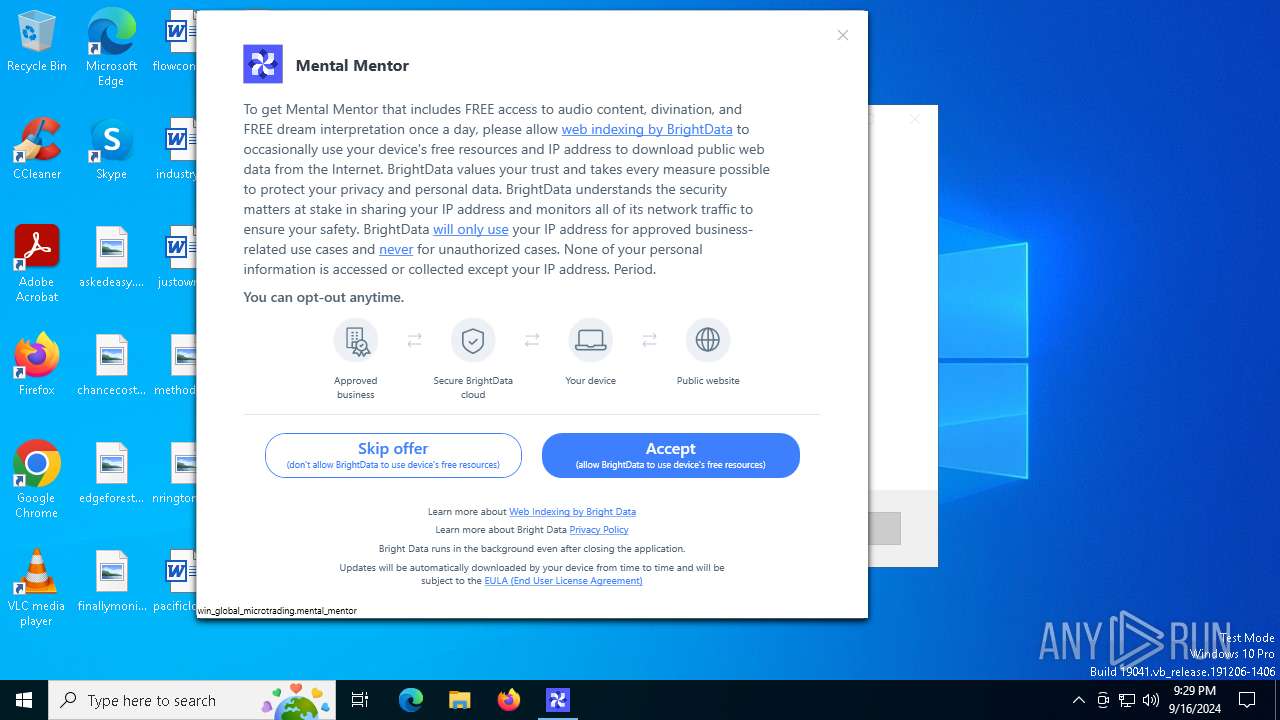Click the Approved business icon

tap(356, 340)
